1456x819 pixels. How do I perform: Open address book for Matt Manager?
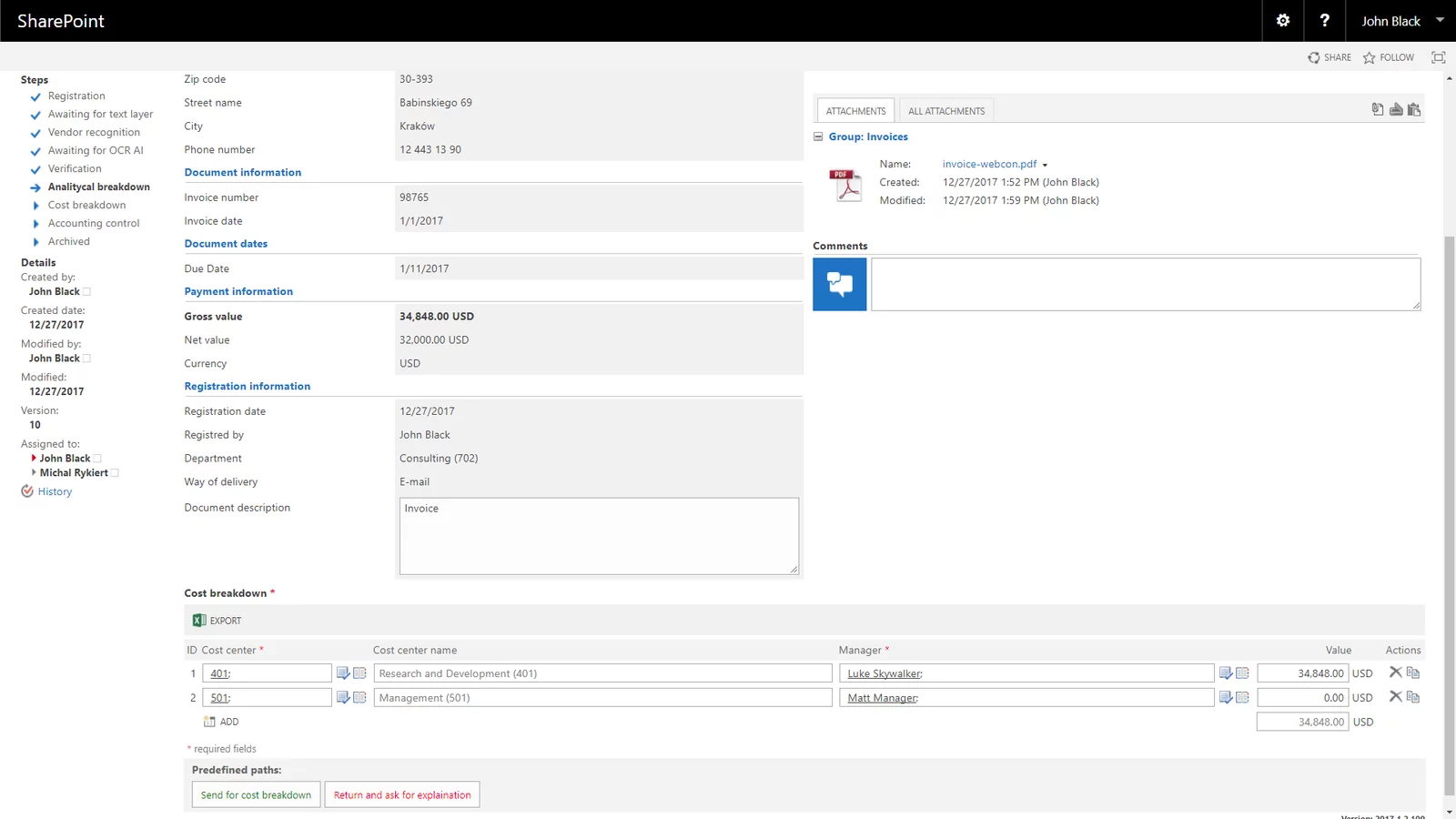(1242, 698)
